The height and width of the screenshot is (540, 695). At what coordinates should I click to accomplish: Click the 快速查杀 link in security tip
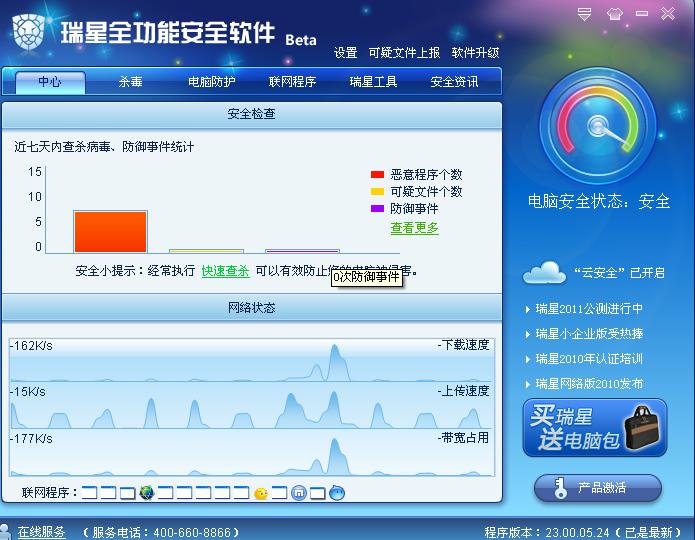(x=226, y=270)
